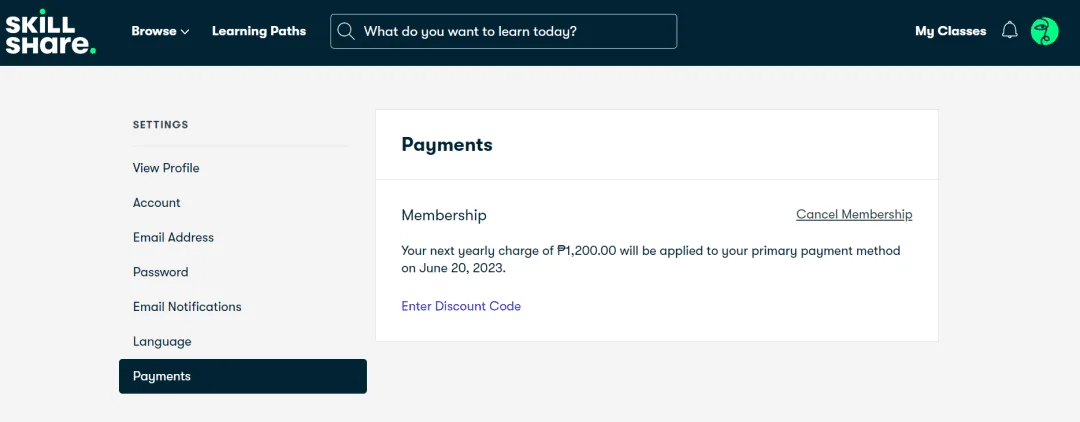The width and height of the screenshot is (1080, 422).
Task: Open the green profile avatar menu
Action: point(1044,32)
